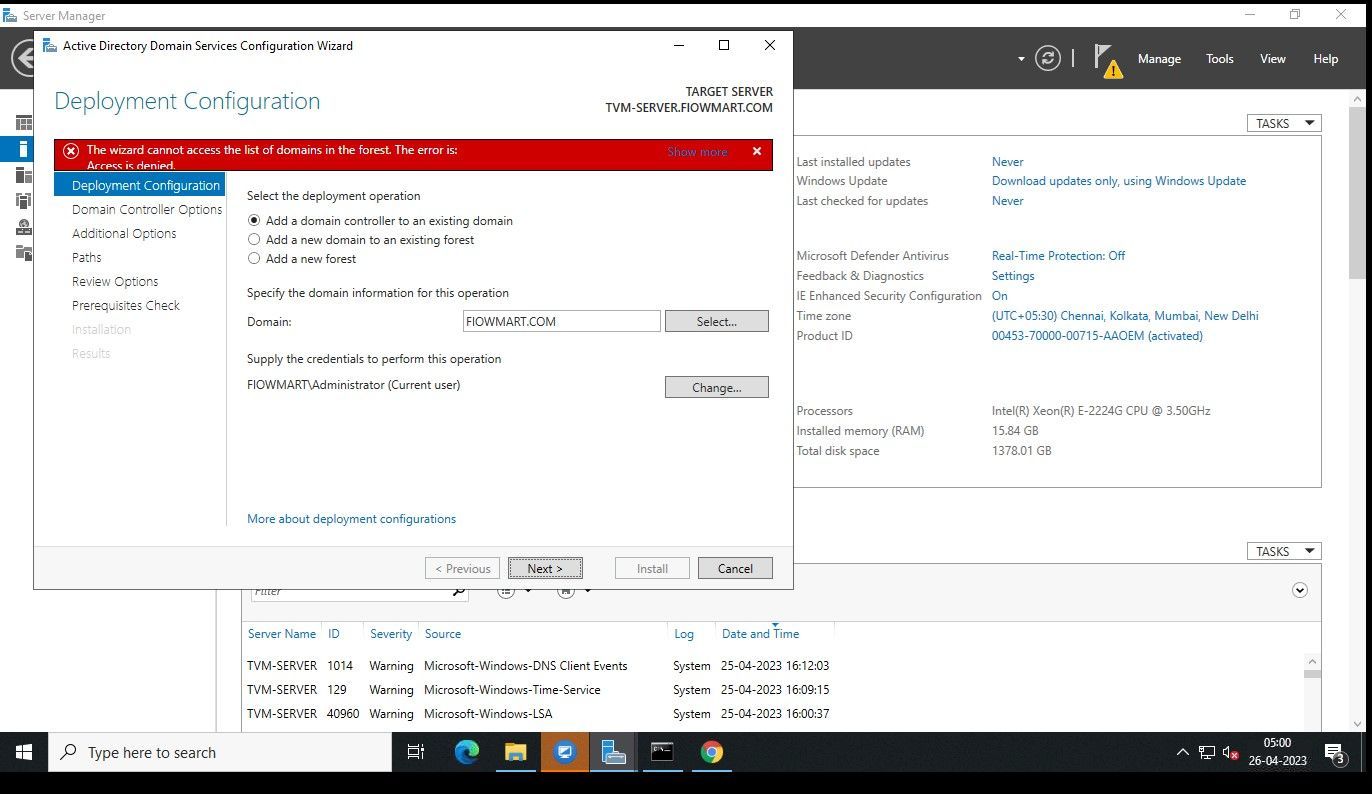Select the Microsoft-Windows-DNS Client Events row
1372x794 pixels.
(538, 666)
